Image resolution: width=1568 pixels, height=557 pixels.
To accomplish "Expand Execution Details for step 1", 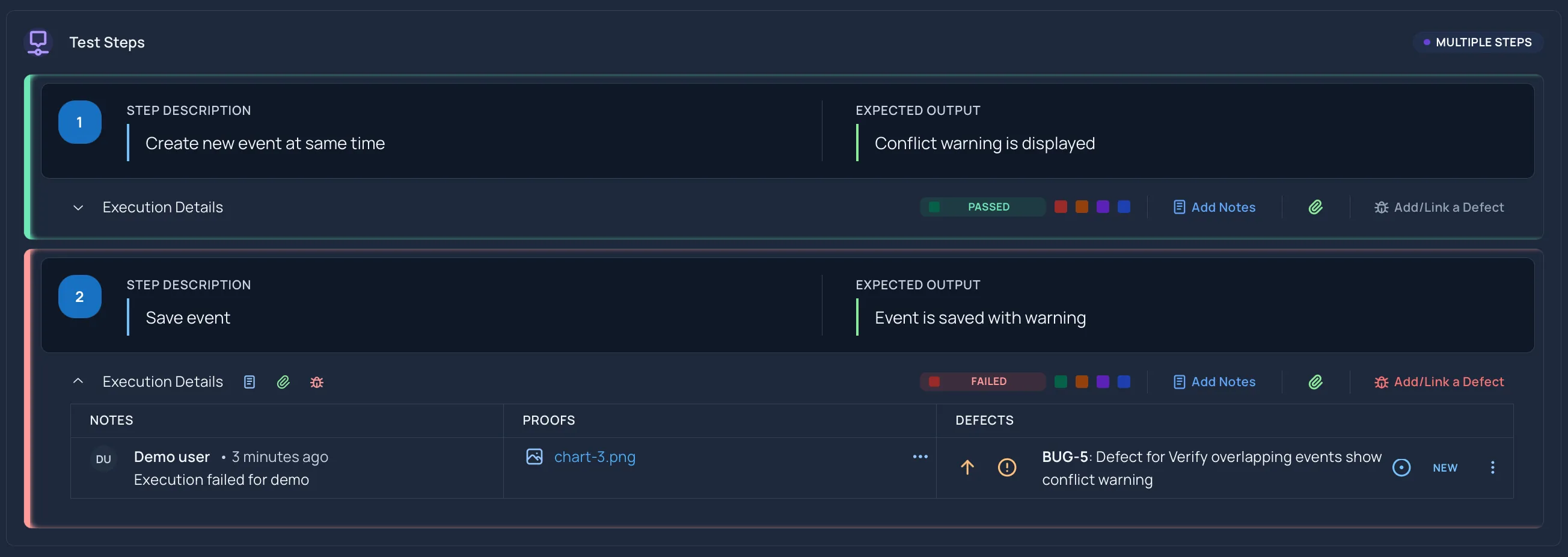I will pos(78,208).
